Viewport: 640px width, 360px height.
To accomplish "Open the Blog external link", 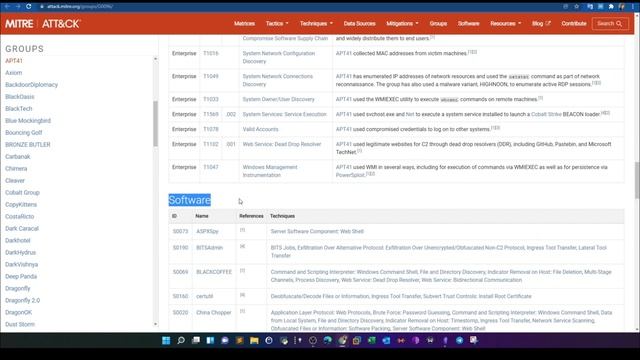I will [x=541, y=24].
